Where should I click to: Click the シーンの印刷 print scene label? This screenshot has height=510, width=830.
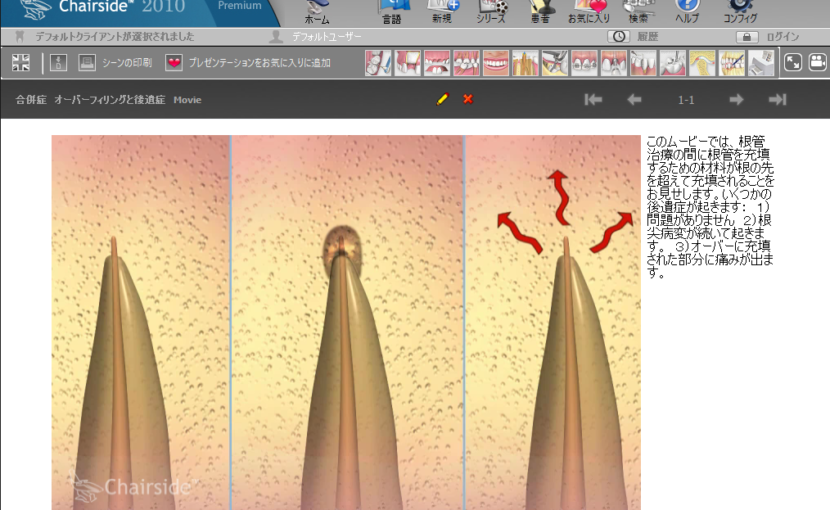click(x=127, y=62)
